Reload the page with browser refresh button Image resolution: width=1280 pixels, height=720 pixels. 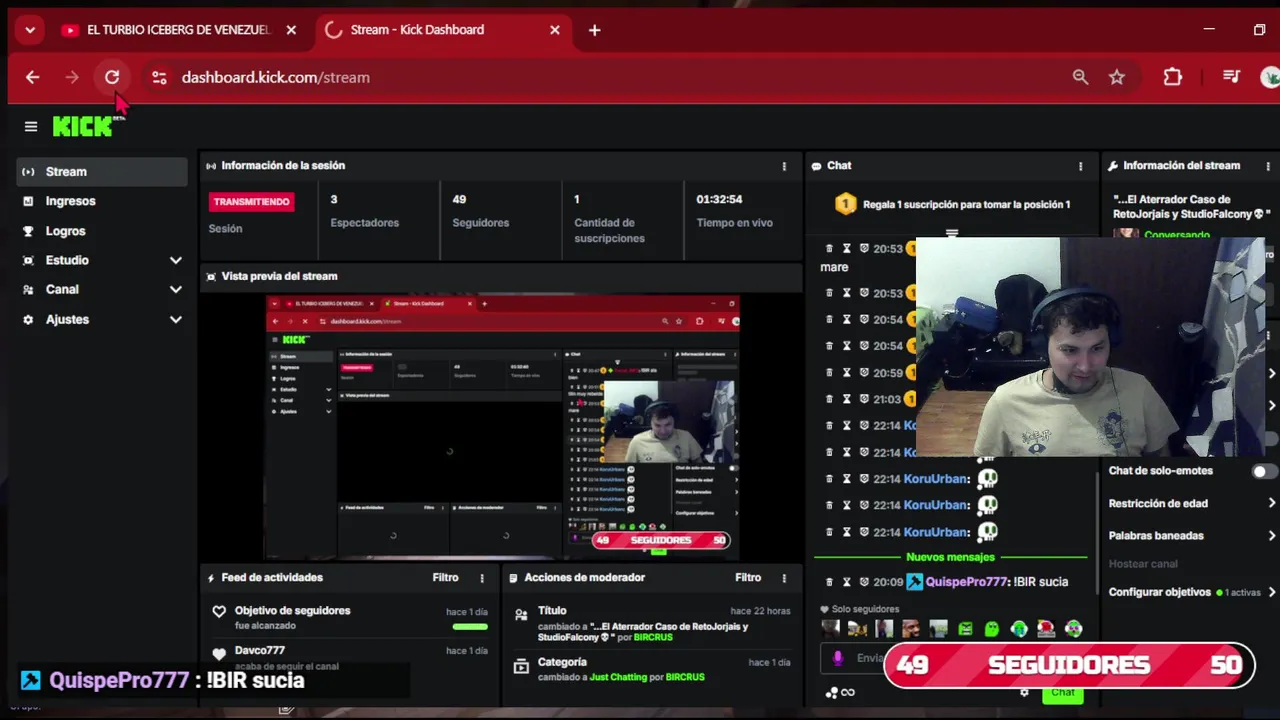click(x=112, y=77)
